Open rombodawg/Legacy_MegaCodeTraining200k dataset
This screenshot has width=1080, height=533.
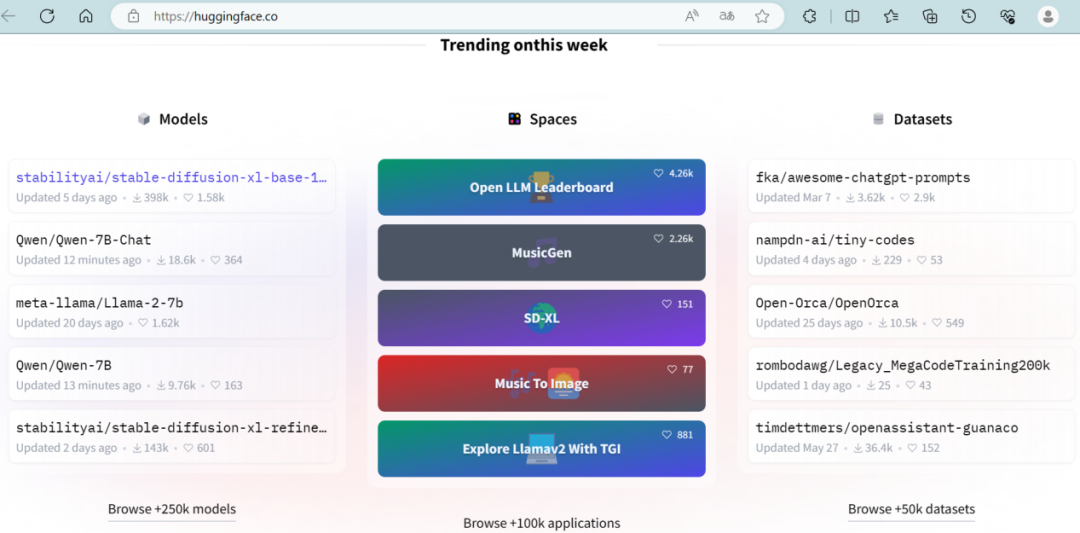(902, 366)
